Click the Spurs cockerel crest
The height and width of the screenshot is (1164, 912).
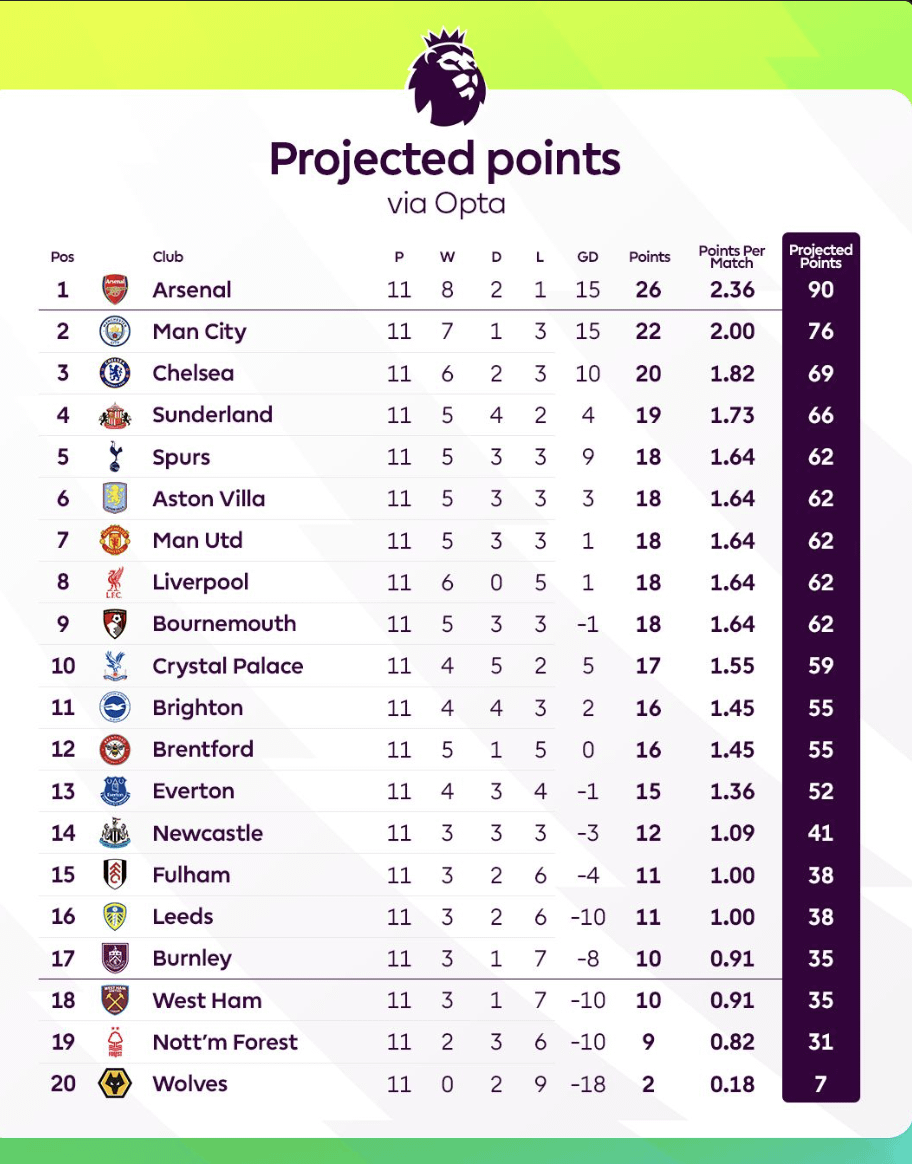click(116, 457)
